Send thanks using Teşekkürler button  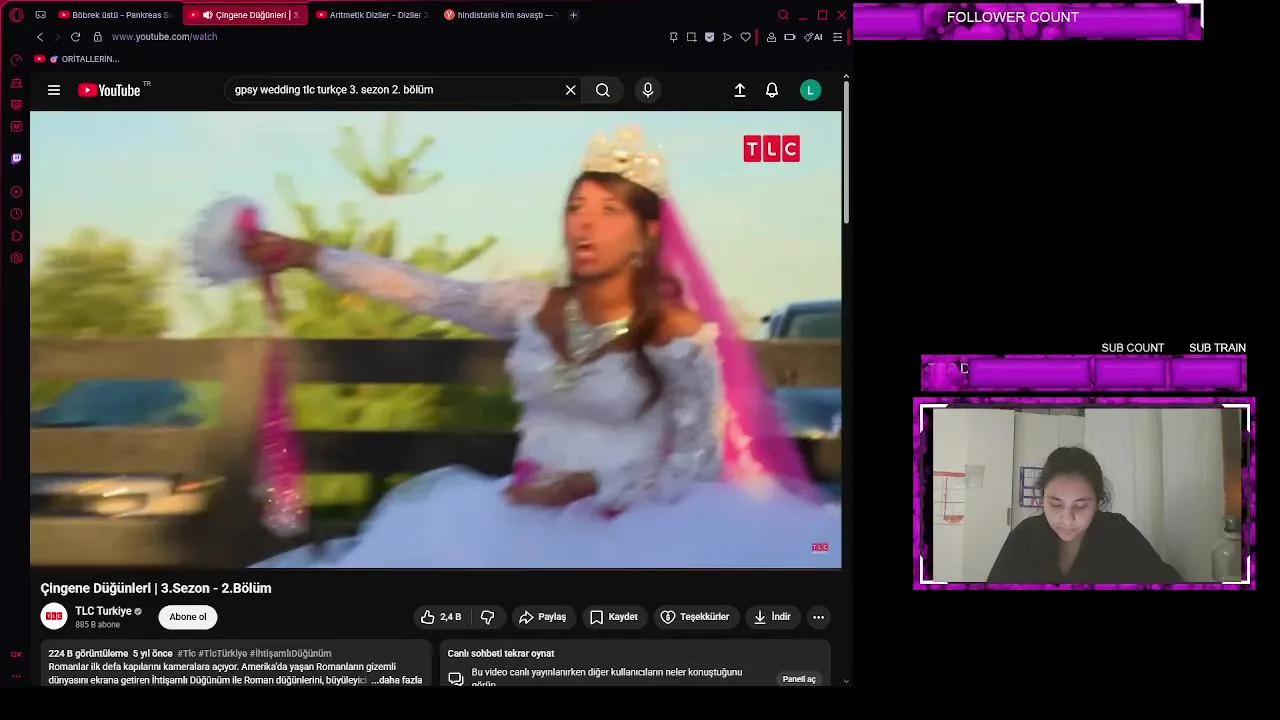tap(697, 617)
